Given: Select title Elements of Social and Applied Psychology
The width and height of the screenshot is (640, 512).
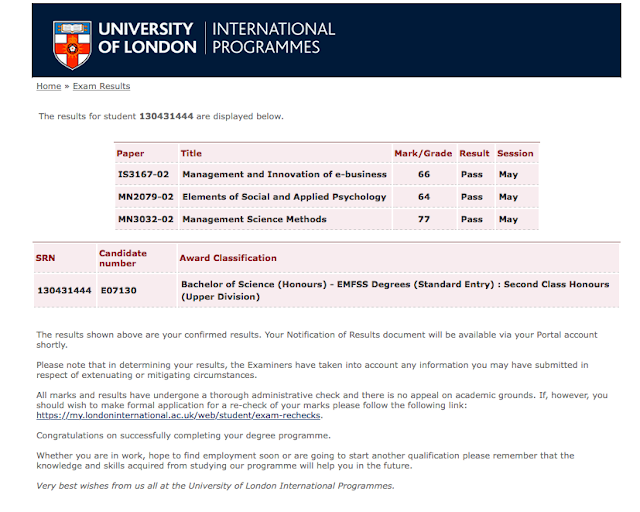Looking at the screenshot, I should point(284,197).
